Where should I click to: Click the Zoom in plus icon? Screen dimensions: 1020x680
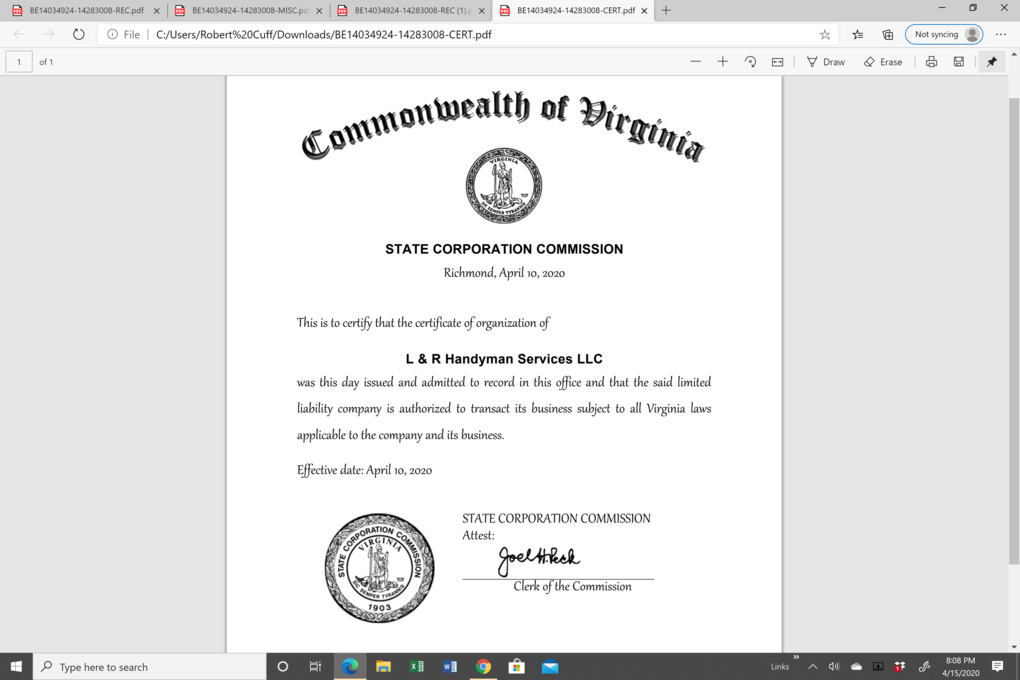(722, 61)
